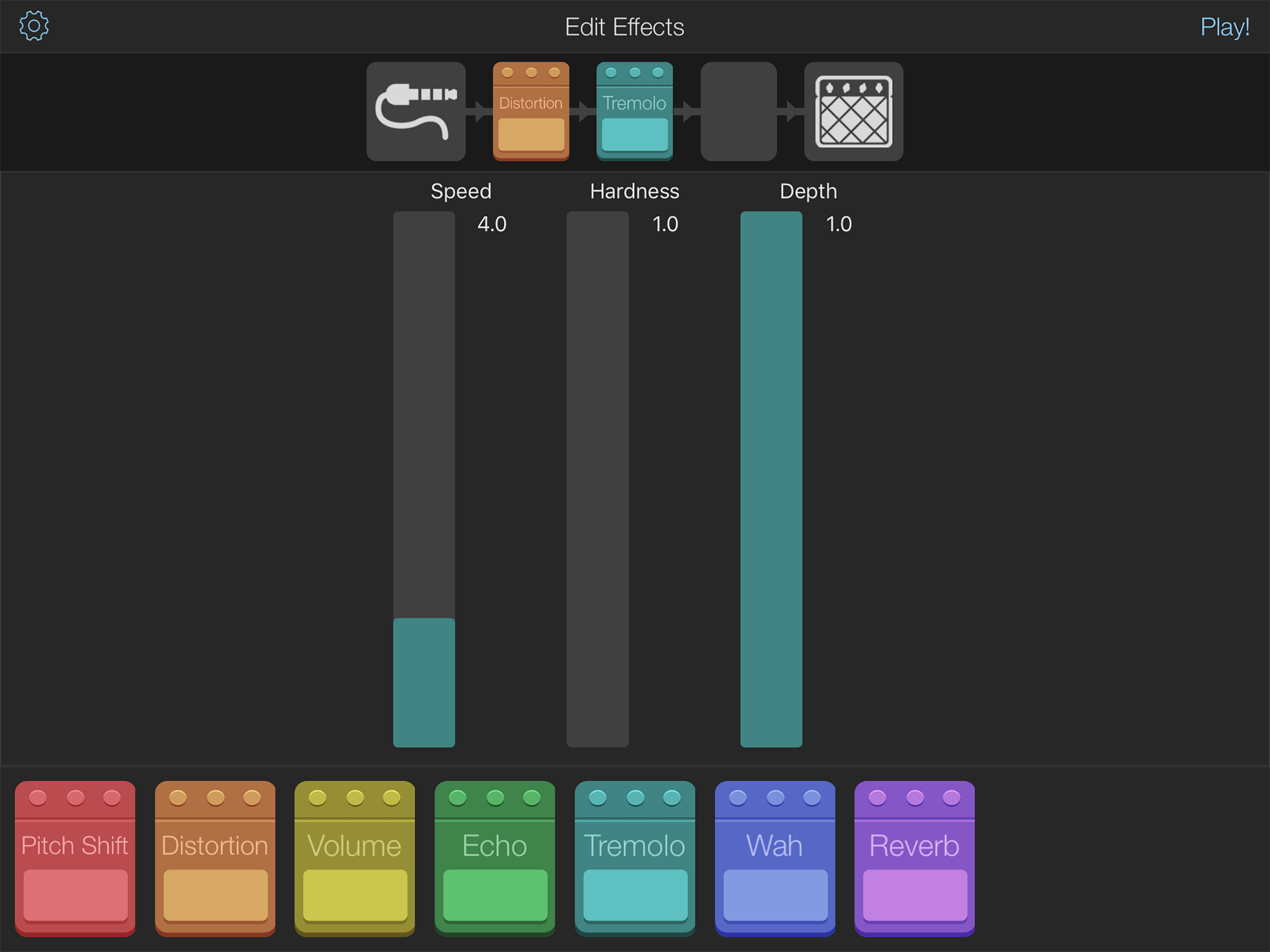Image resolution: width=1270 pixels, height=952 pixels.
Task: Open settings with the gear icon
Action: point(34,26)
